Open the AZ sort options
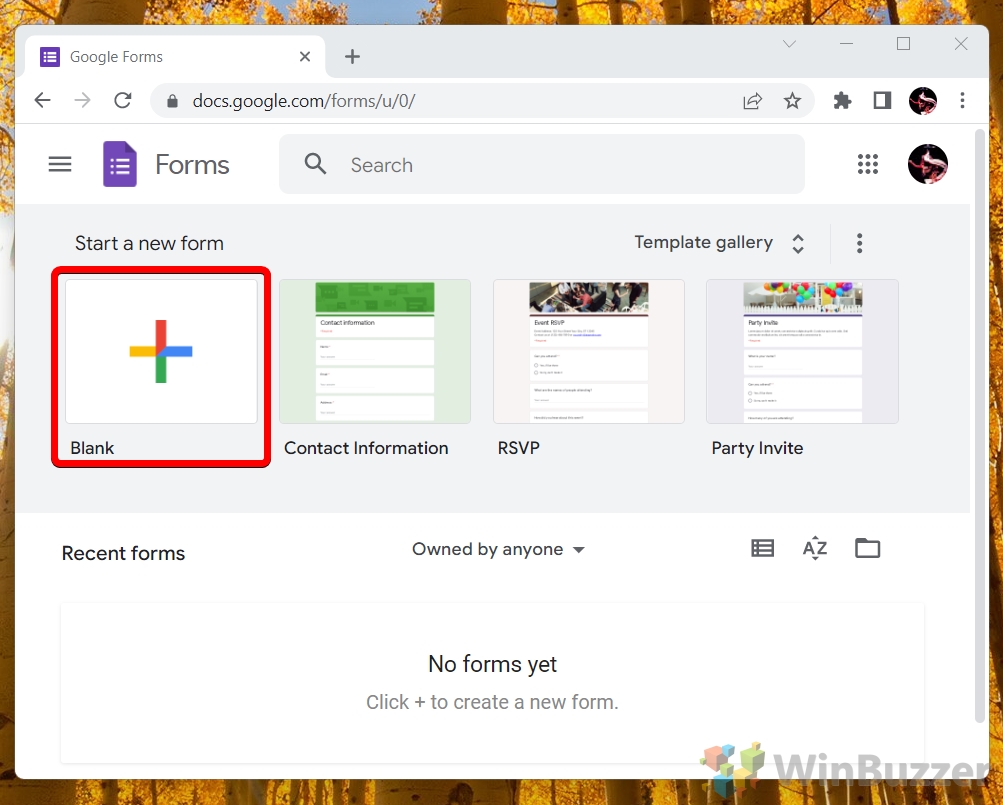The height and width of the screenshot is (805, 1003). [x=815, y=549]
